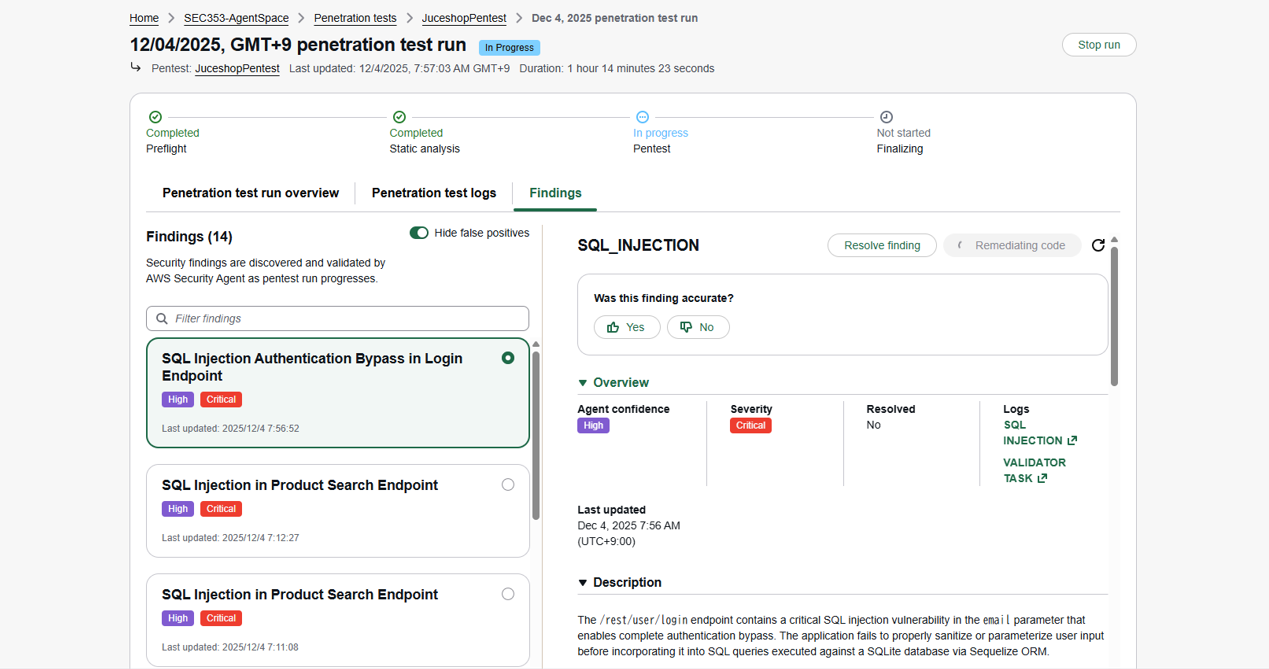Select the SQL Injection Authentication Bypass finding radio
This screenshot has width=1269, height=669.
[508, 358]
